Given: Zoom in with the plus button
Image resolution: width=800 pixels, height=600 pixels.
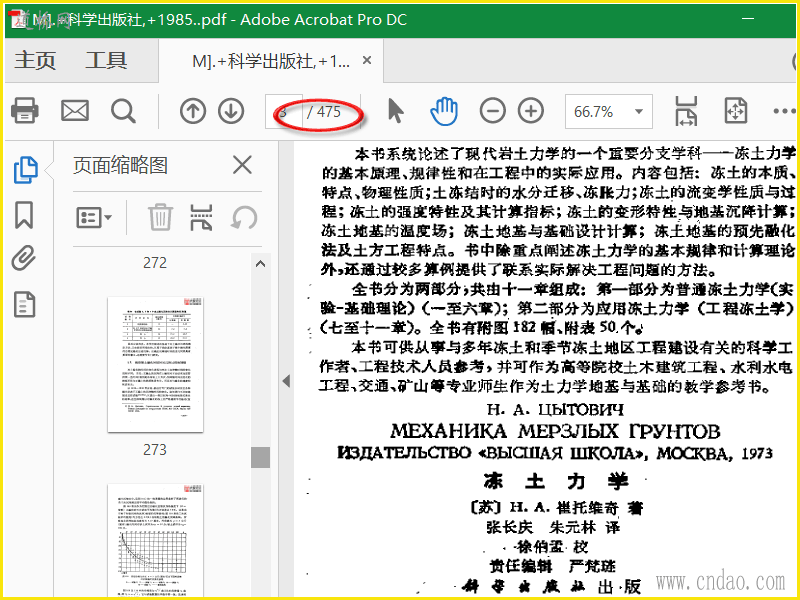Looking at the screenshot, I should click(531, 111).
